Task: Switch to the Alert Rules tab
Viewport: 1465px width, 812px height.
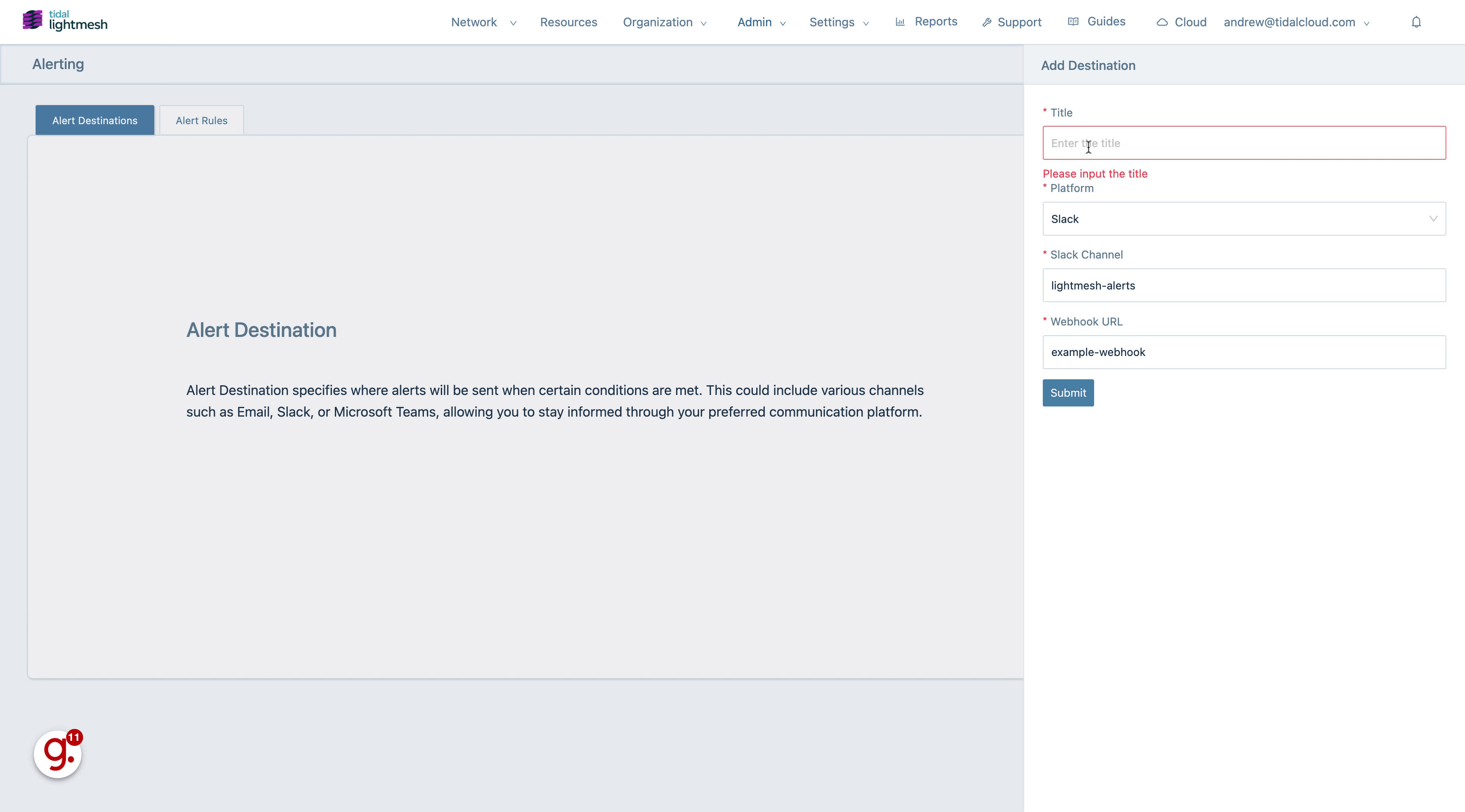Action: coord(201,120)
